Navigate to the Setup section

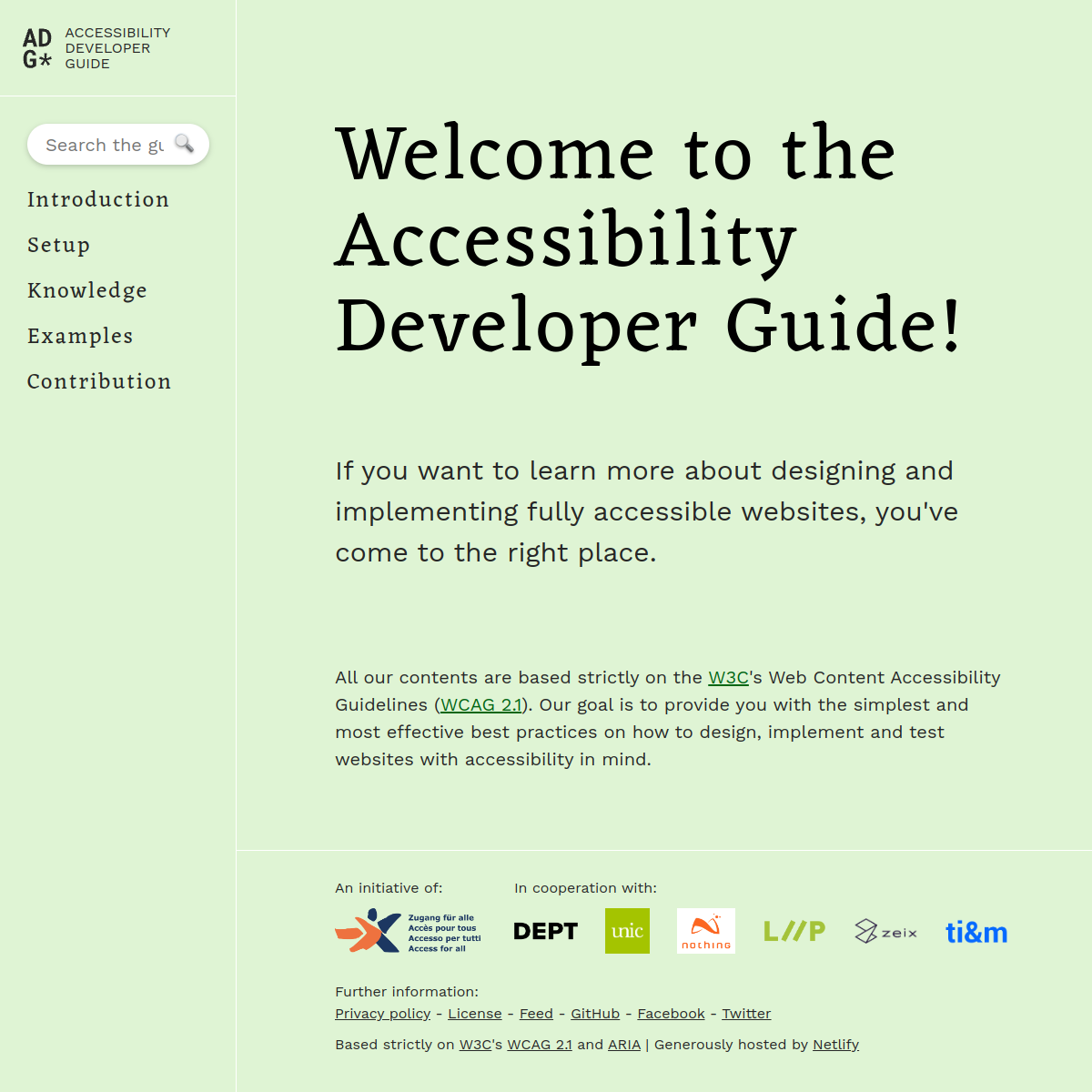click(58, 246)
